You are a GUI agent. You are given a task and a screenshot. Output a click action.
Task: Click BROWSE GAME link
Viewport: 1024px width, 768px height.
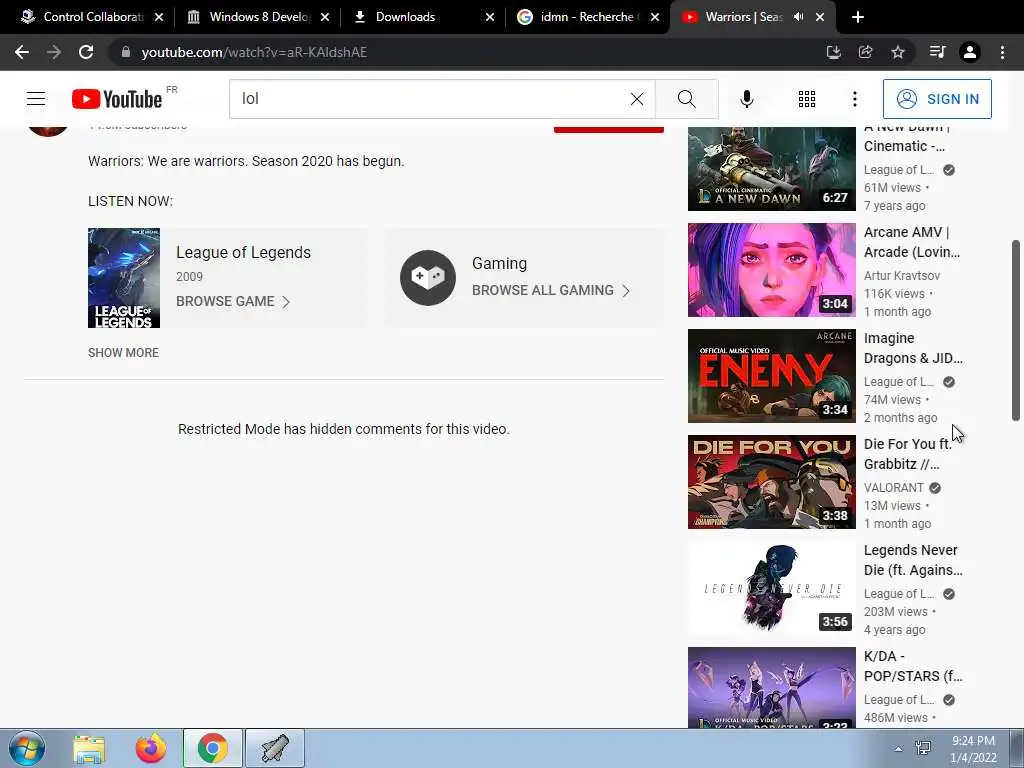coord(232,301)
